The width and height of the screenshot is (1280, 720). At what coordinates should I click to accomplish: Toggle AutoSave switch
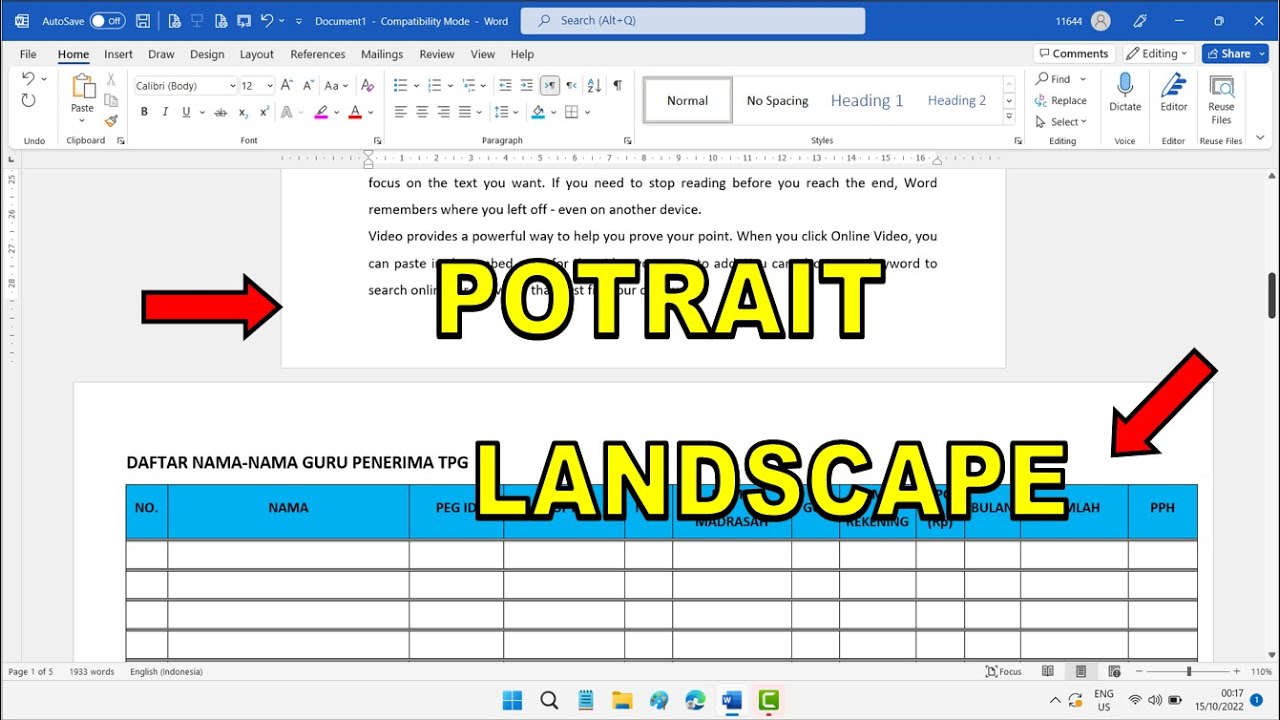[x=107, y=21]
